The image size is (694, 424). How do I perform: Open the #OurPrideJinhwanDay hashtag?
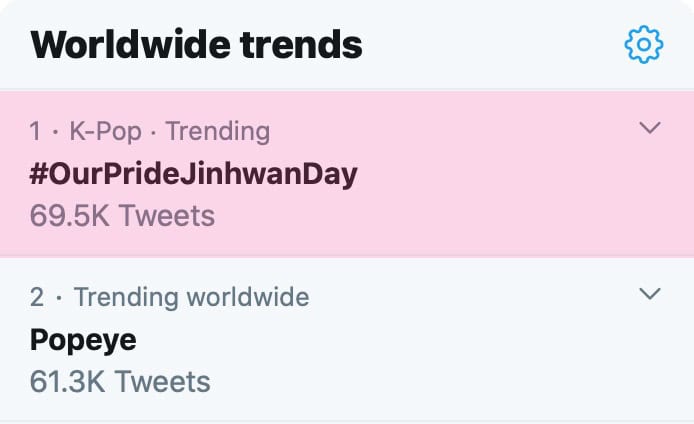193,174
